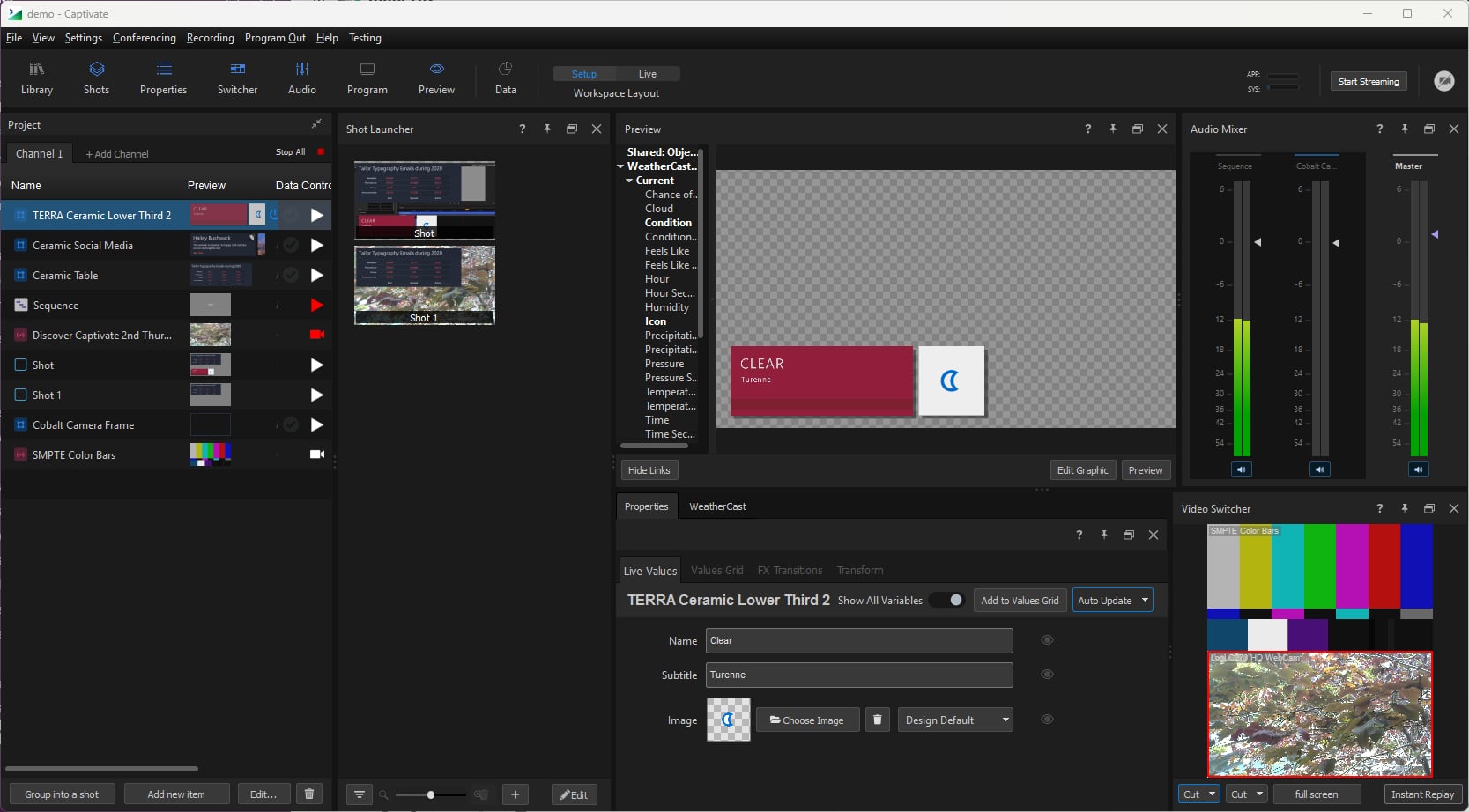1469x812 pixels.
Task: Open the Audio toolbar icon
Action: point(301,78)
